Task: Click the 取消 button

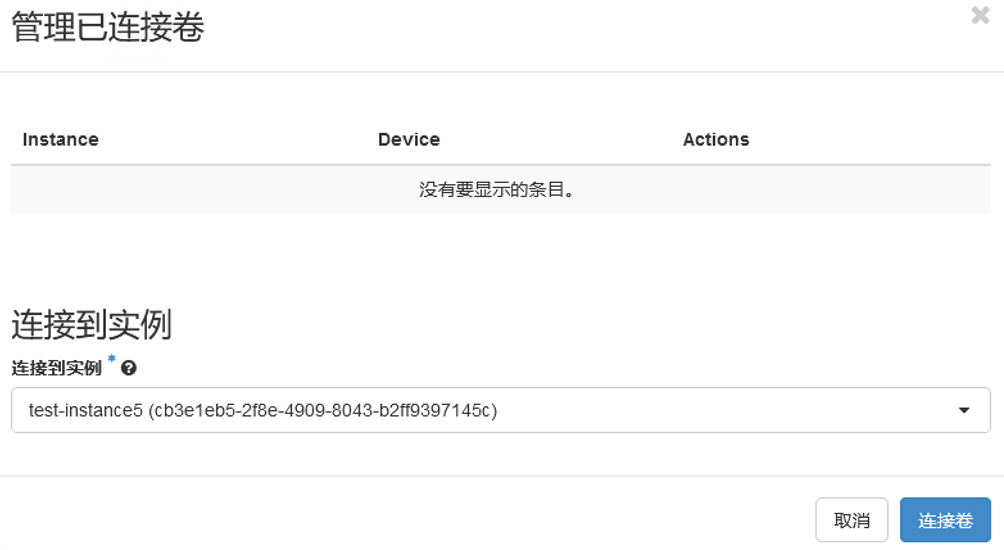Action: click(x=852, y=520)
